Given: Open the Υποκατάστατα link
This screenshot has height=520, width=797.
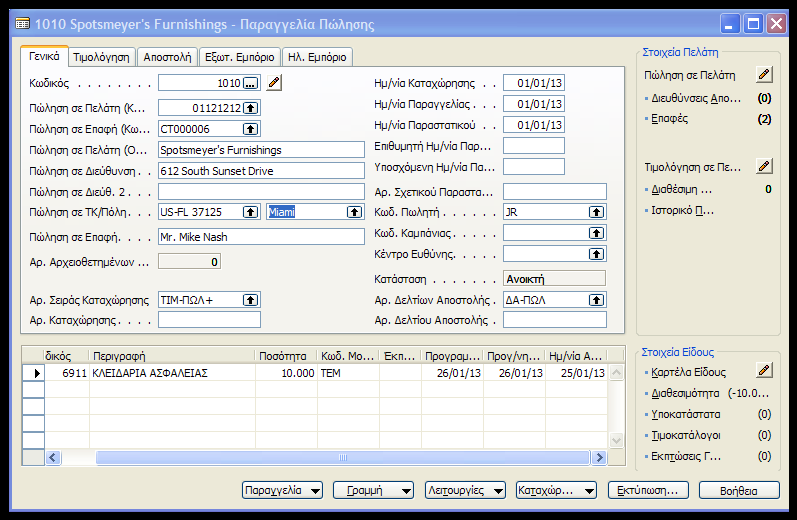Looking at the screenshot, I should [686, 414].
